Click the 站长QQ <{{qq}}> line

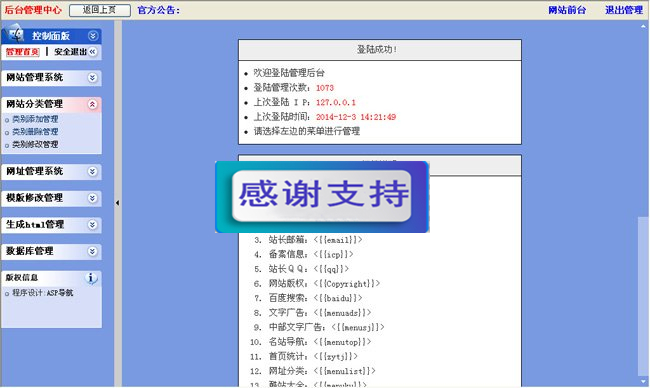coord(308,269)
